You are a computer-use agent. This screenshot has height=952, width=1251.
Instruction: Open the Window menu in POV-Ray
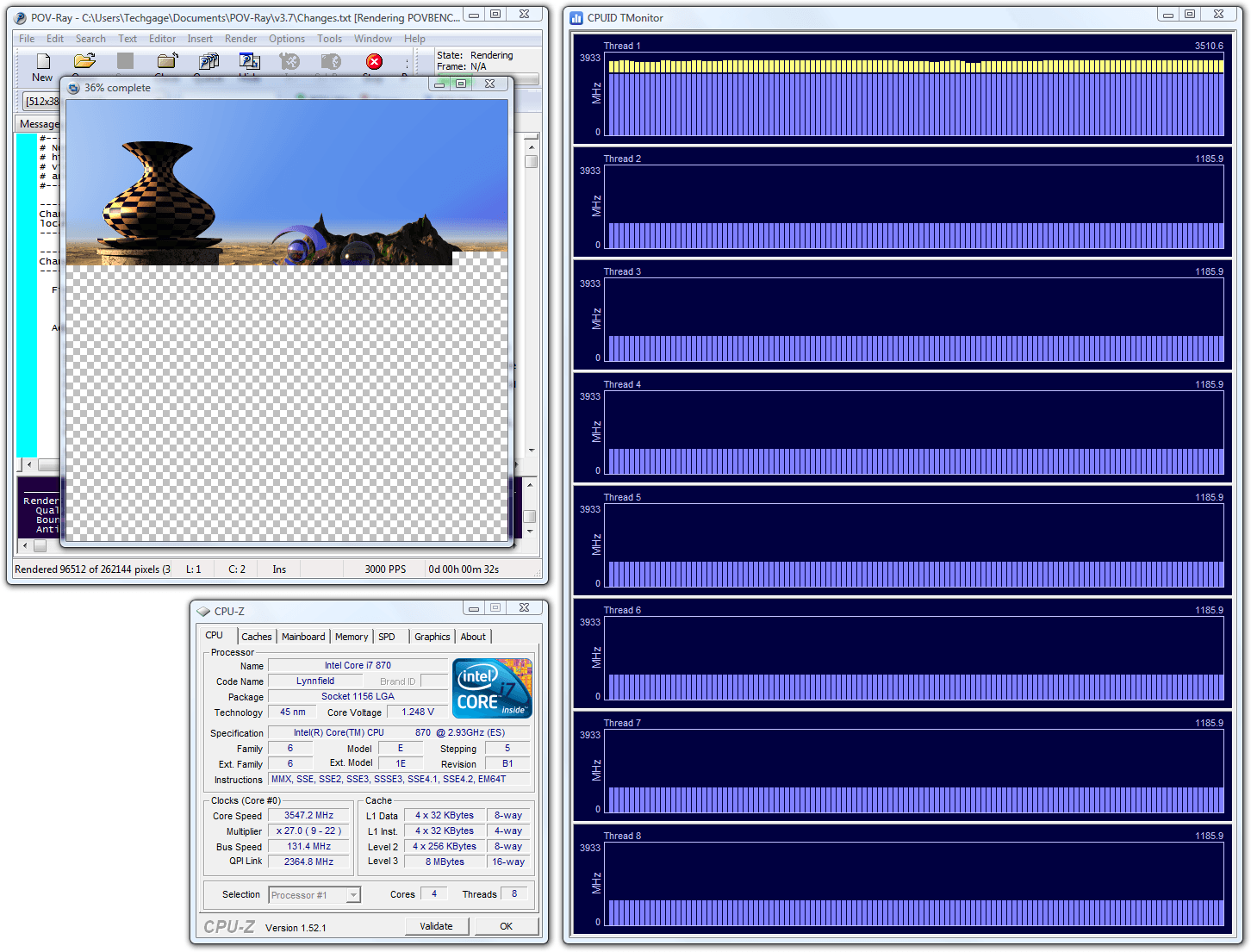373,39
